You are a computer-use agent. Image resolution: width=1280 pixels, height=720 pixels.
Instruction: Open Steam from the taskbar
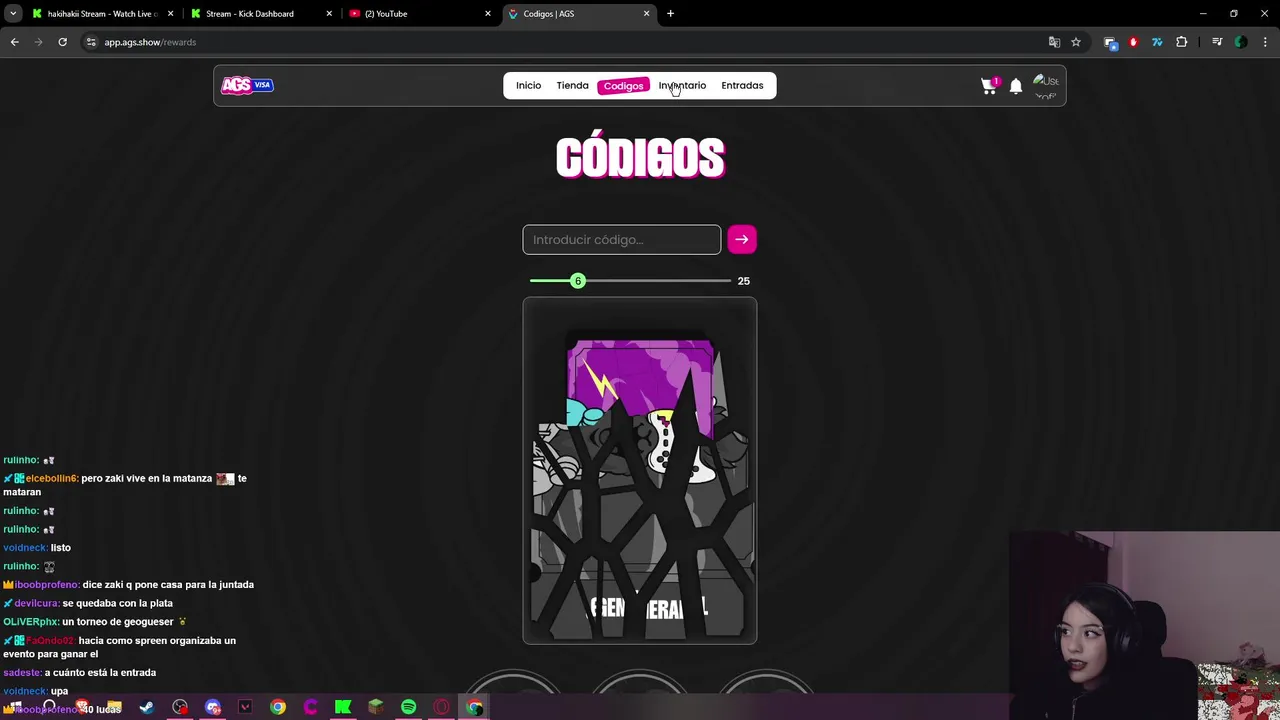(147, 707)
